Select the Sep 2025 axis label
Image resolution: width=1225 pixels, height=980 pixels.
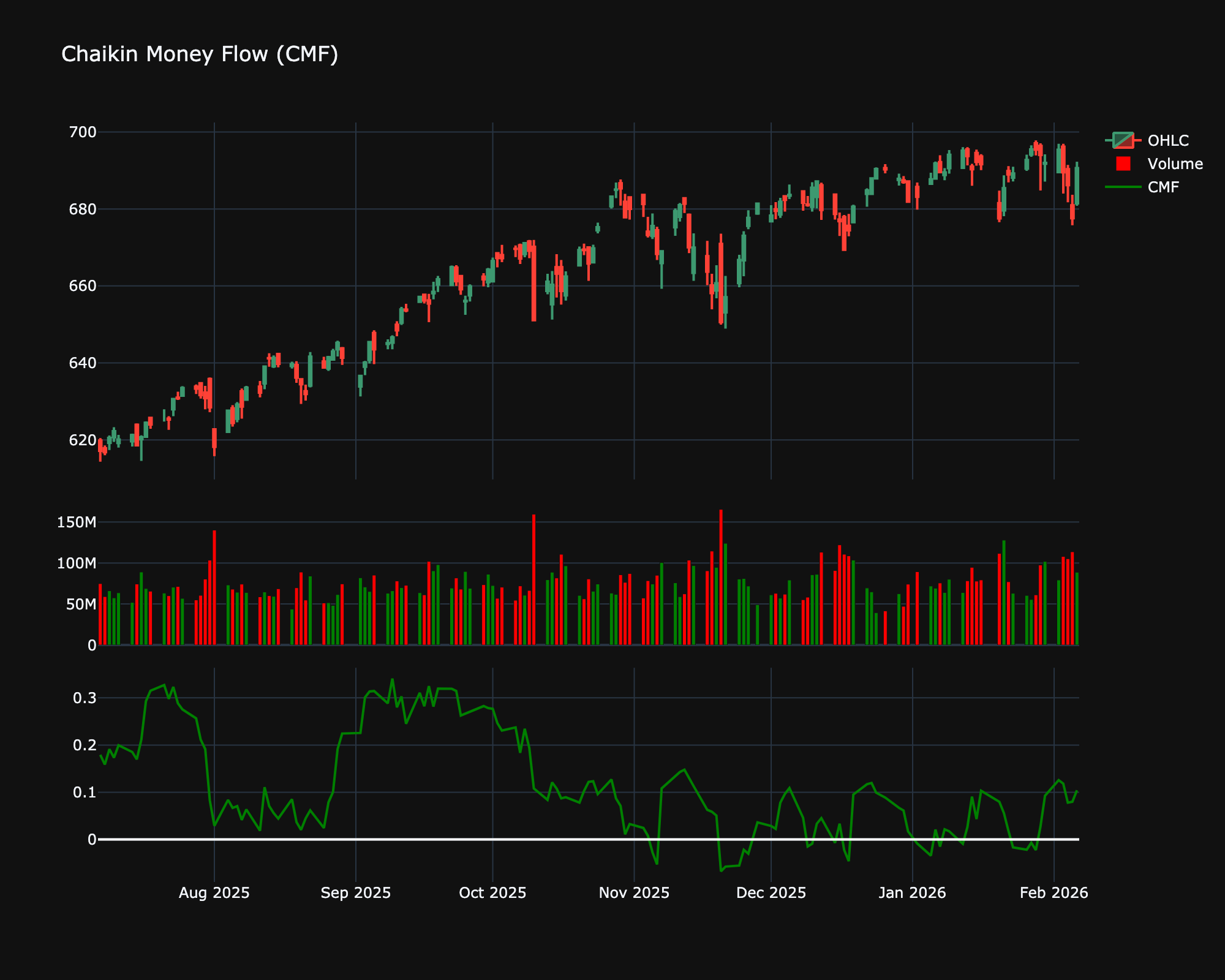pos(355,893)
